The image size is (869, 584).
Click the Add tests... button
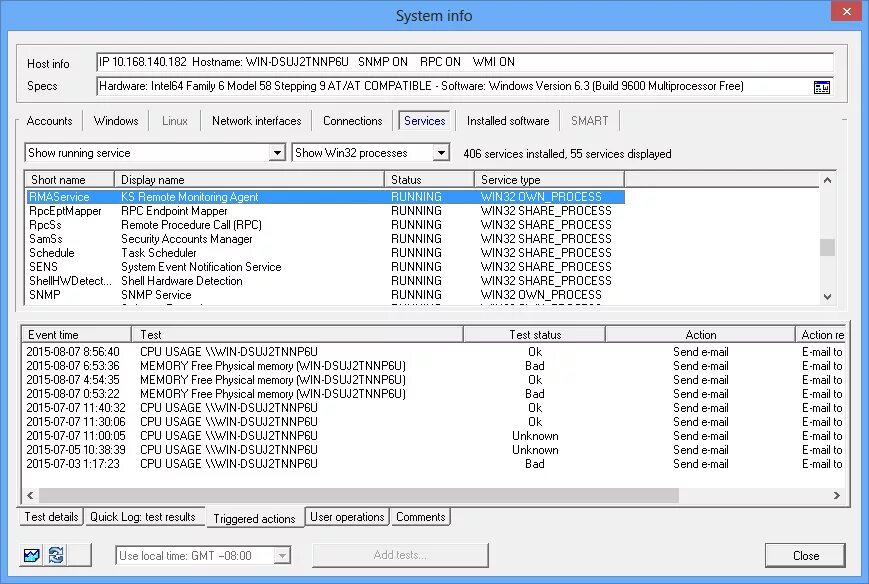[400, 555]
